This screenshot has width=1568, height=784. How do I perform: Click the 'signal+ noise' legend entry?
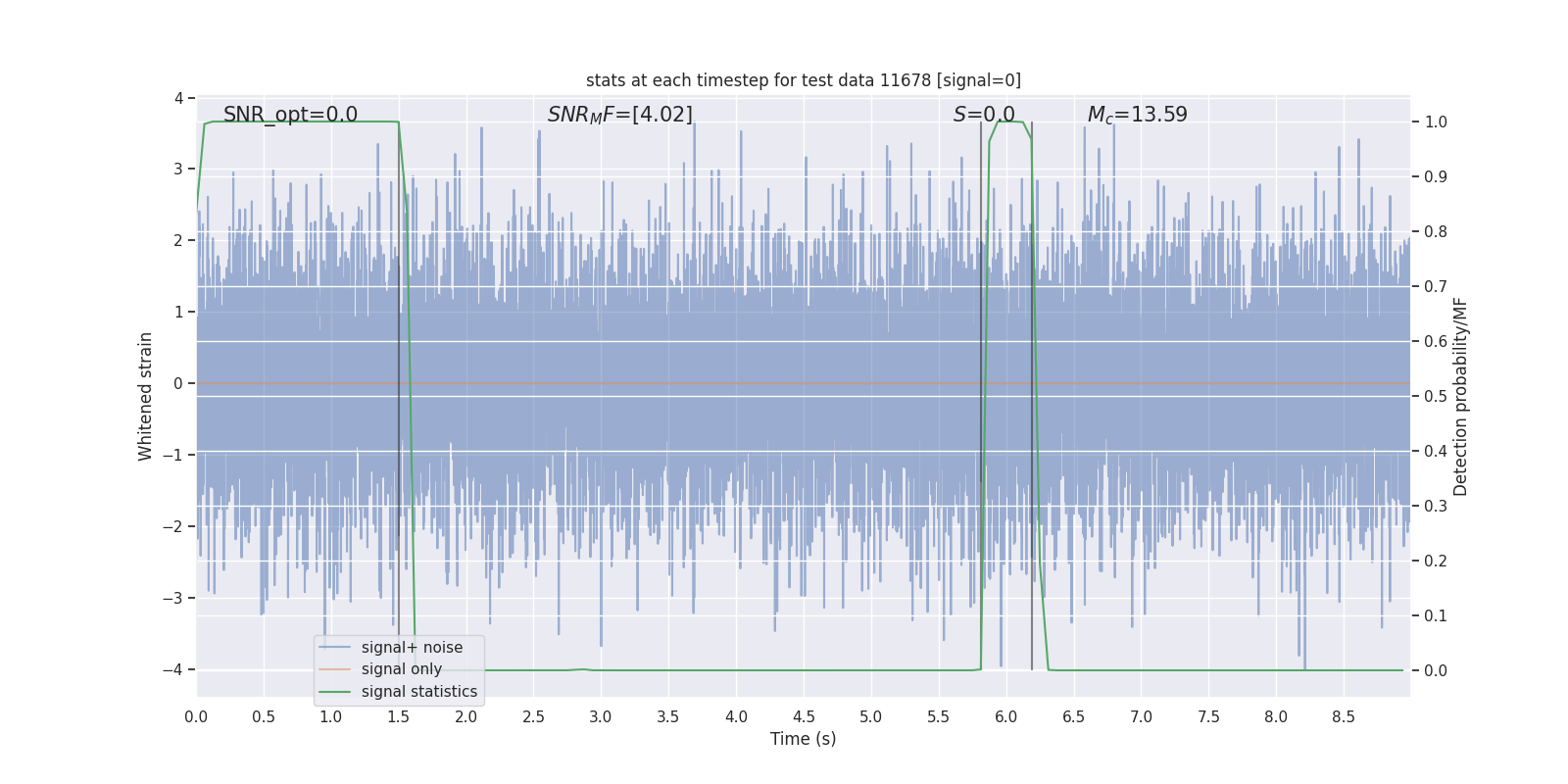click(x=412, y=648)
